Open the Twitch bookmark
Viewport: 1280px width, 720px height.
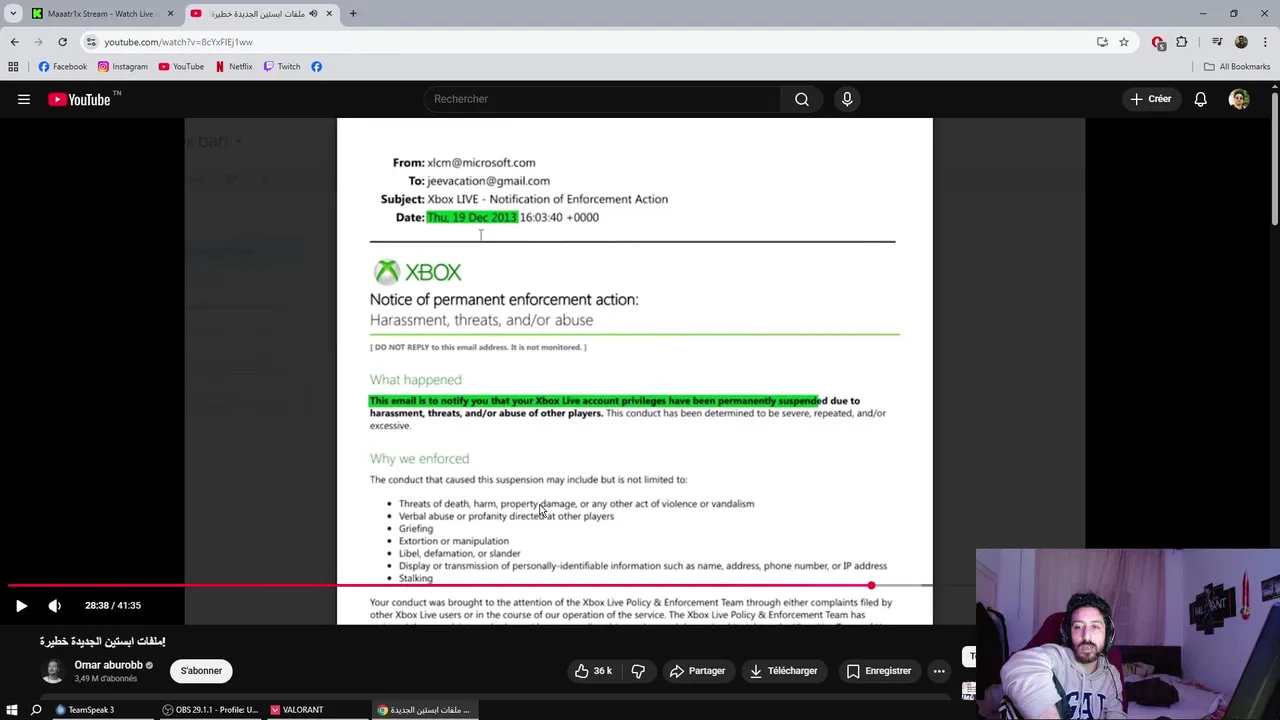(282, 67)
